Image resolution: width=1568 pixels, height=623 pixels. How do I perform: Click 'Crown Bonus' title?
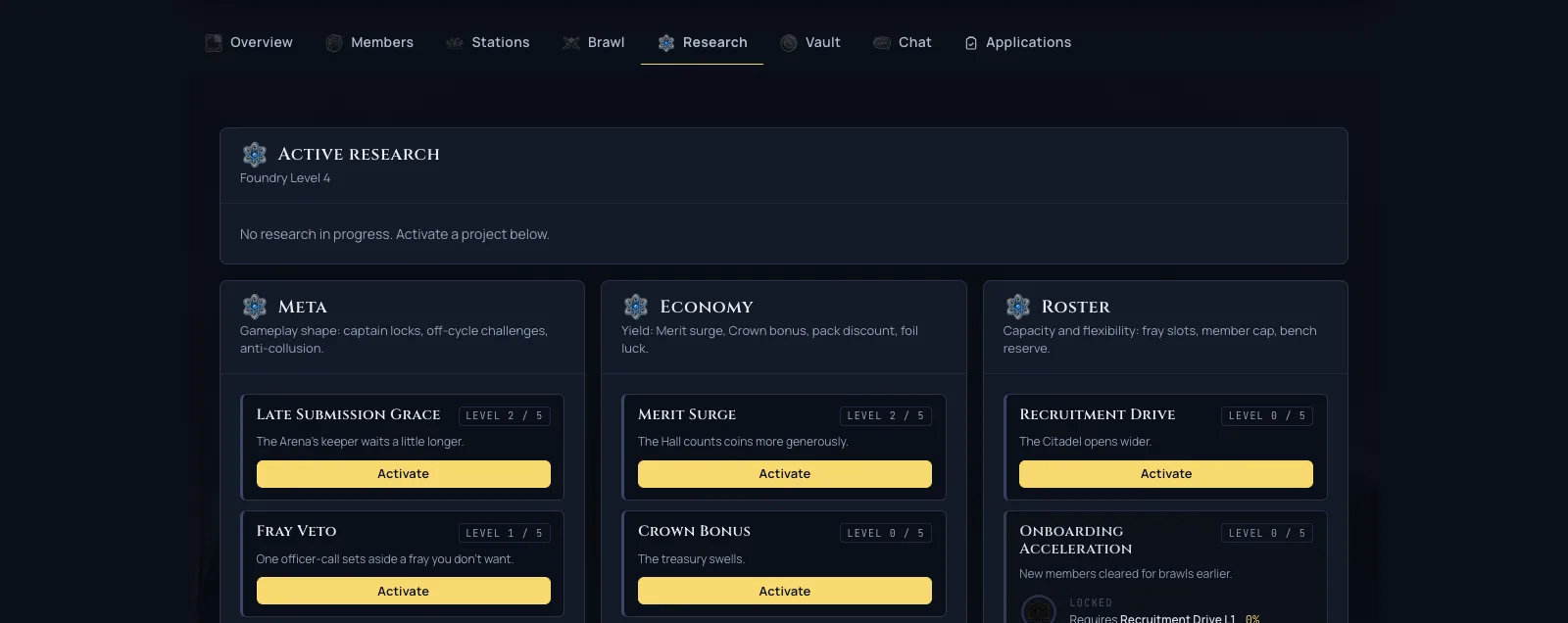pyautogui.click(x=695, y=531)
